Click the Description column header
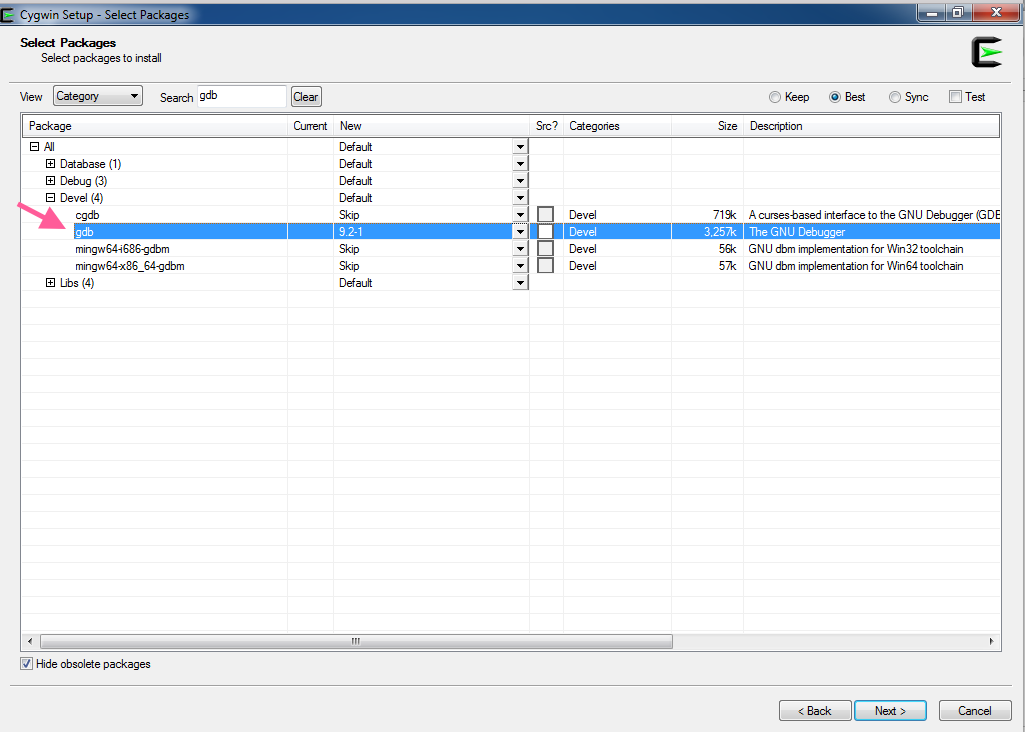Image resolution: width=1025 pixels, height=732 pixels. pos(871,125)
